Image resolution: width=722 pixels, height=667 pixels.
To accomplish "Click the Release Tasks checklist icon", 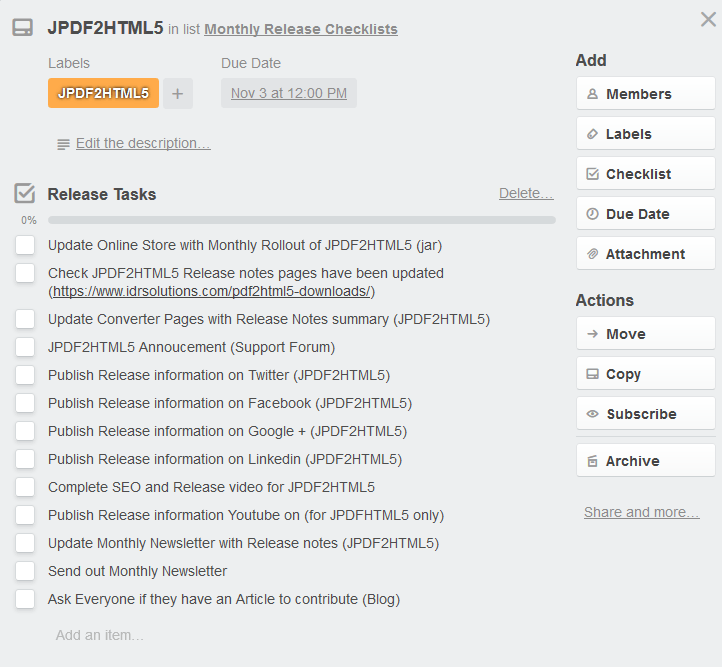I will coord(24,193).
